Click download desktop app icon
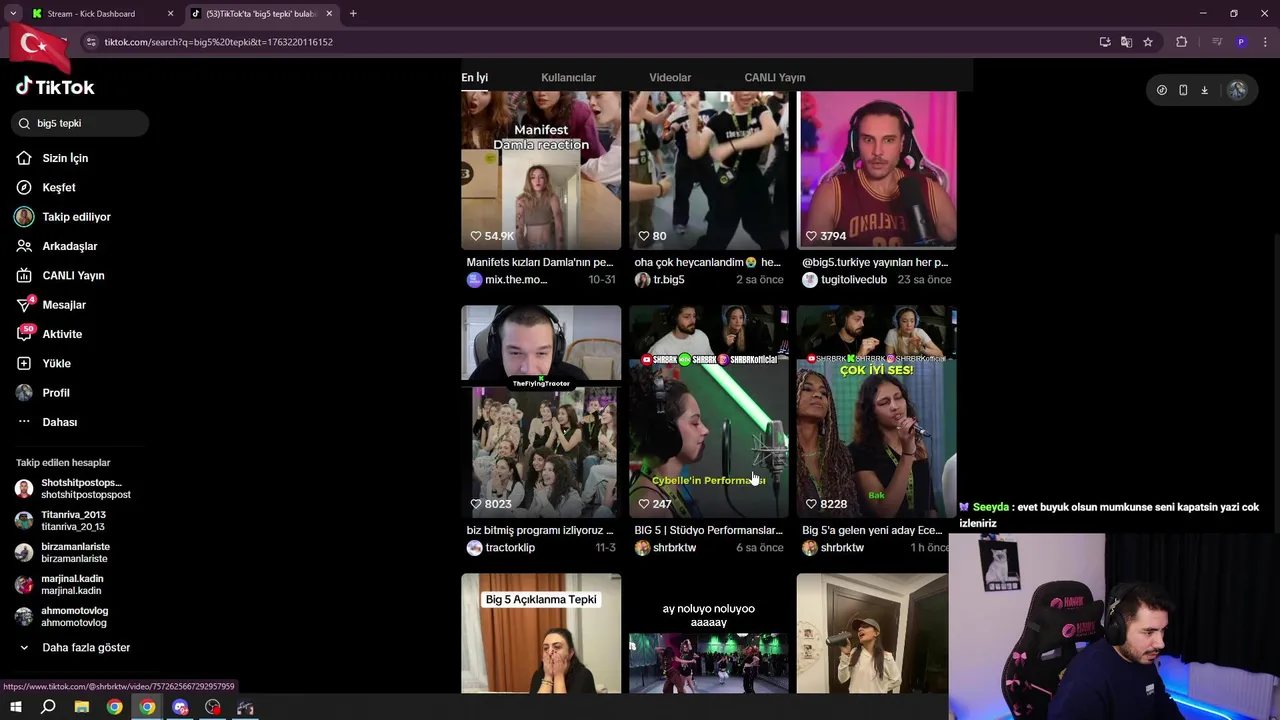Viewport: 1280px width, 720px height. [x=1204, y=90]
